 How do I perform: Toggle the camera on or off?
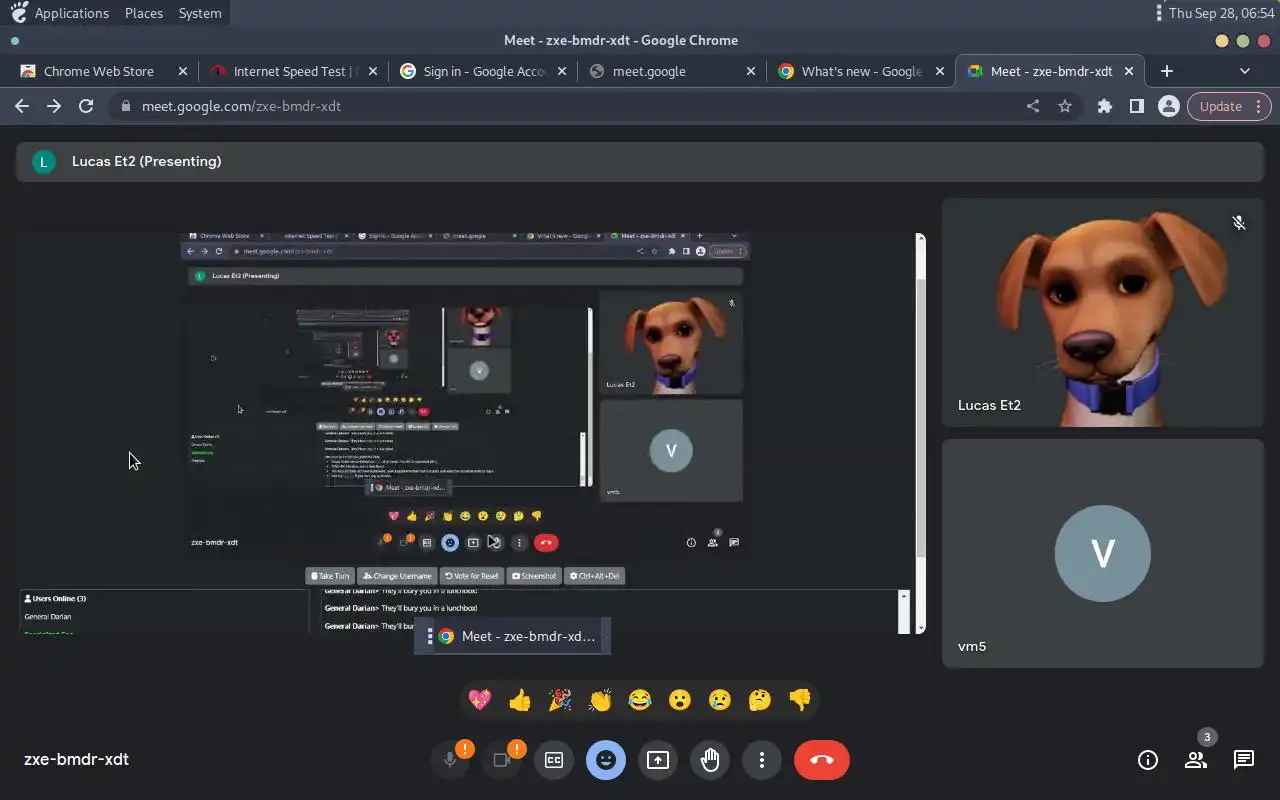point(502,760)
